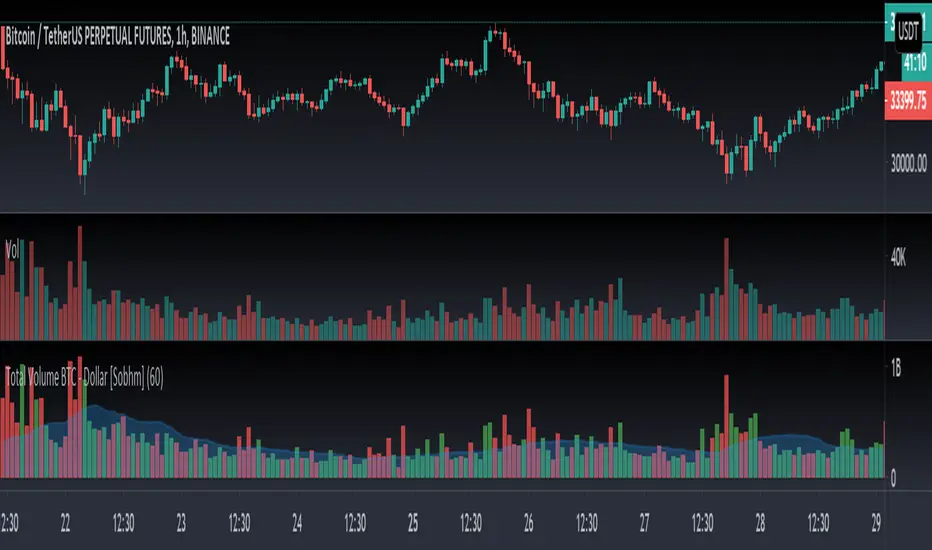Click the Bitcoin / TetherUS PERPETUAL FUTURES title
The image size is (932, 550).
click(118, 37)
